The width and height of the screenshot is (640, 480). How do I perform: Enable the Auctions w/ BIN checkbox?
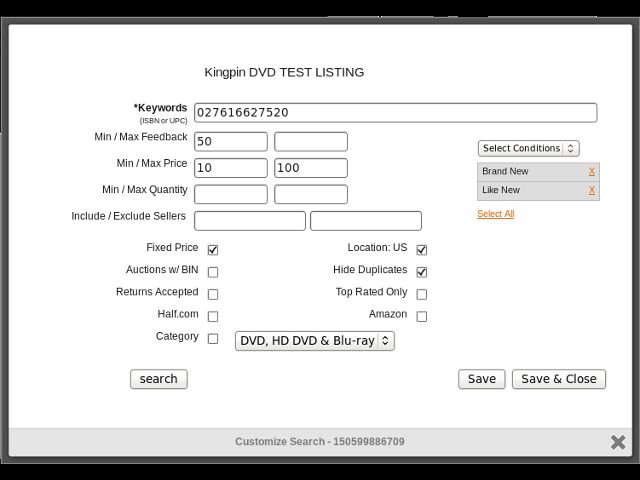[213, 272]
